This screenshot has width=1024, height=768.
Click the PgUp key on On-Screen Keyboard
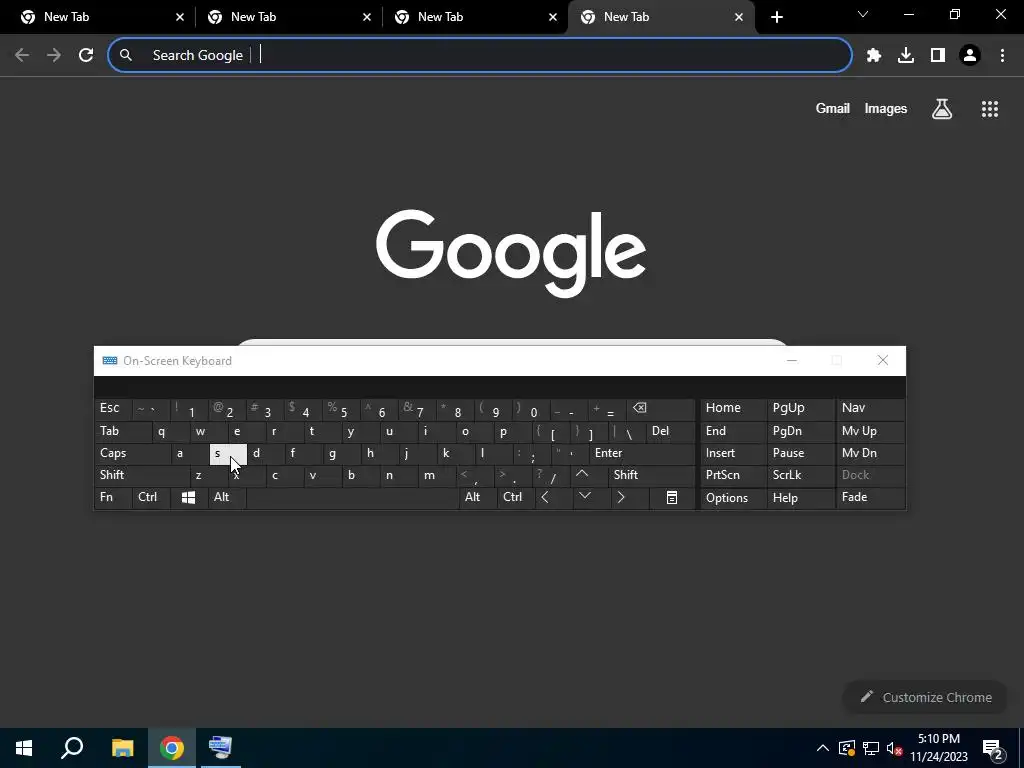(x=799, y=408)
